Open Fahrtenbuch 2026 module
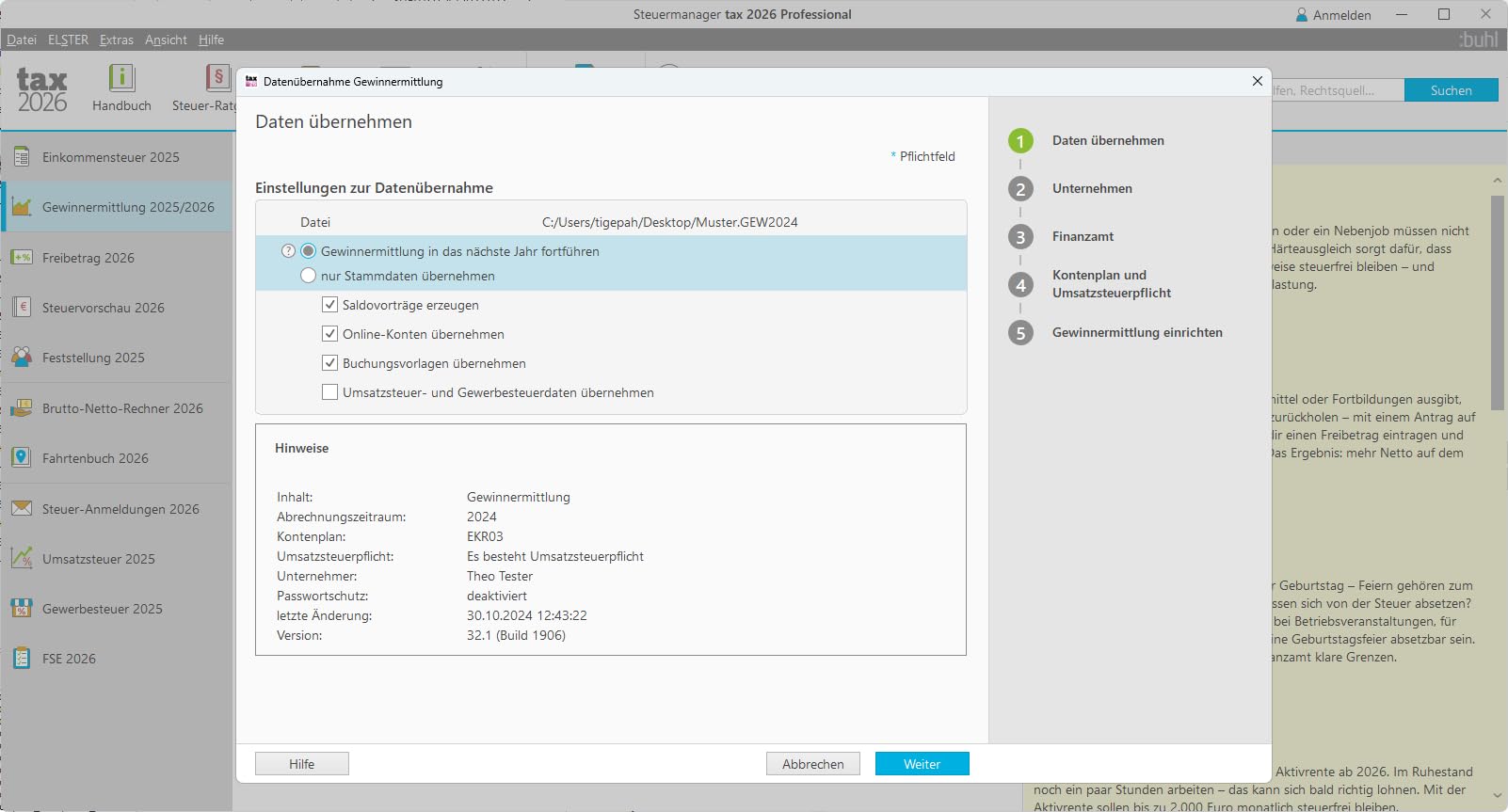1508x812 pixels. coord(117,458)
